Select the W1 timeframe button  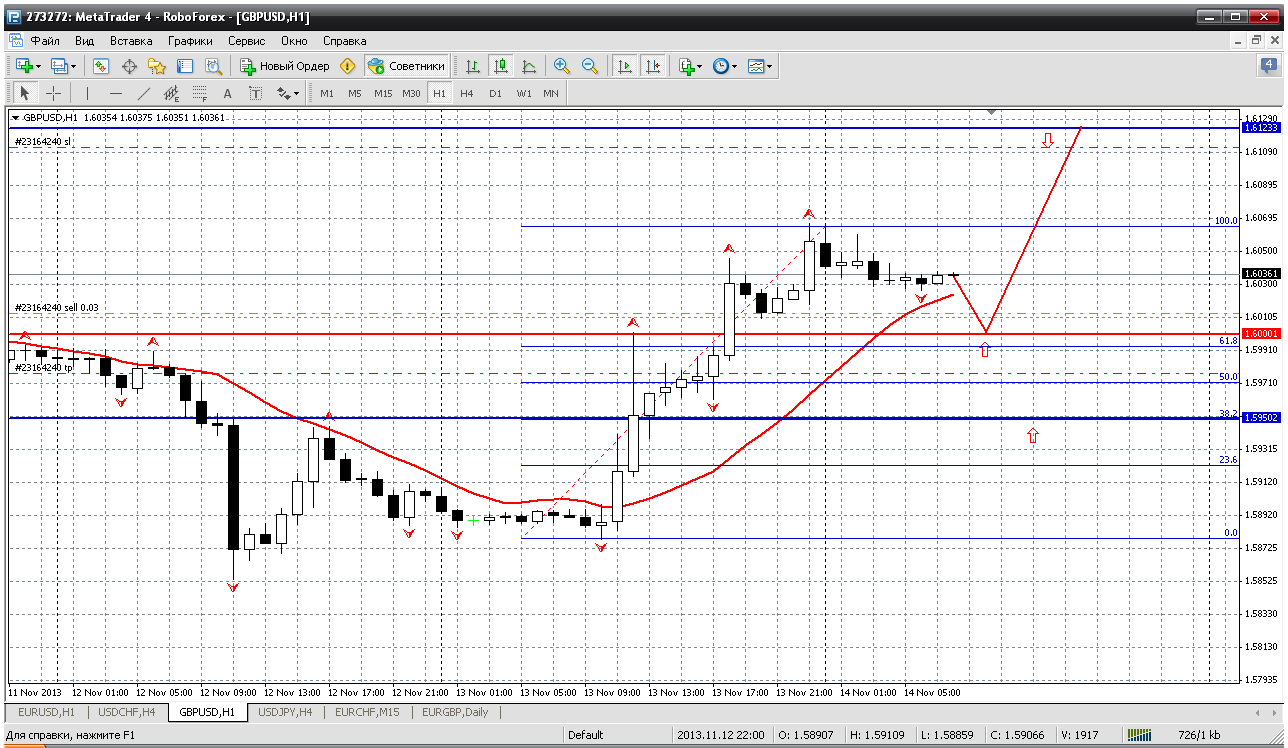click(524, 93)
